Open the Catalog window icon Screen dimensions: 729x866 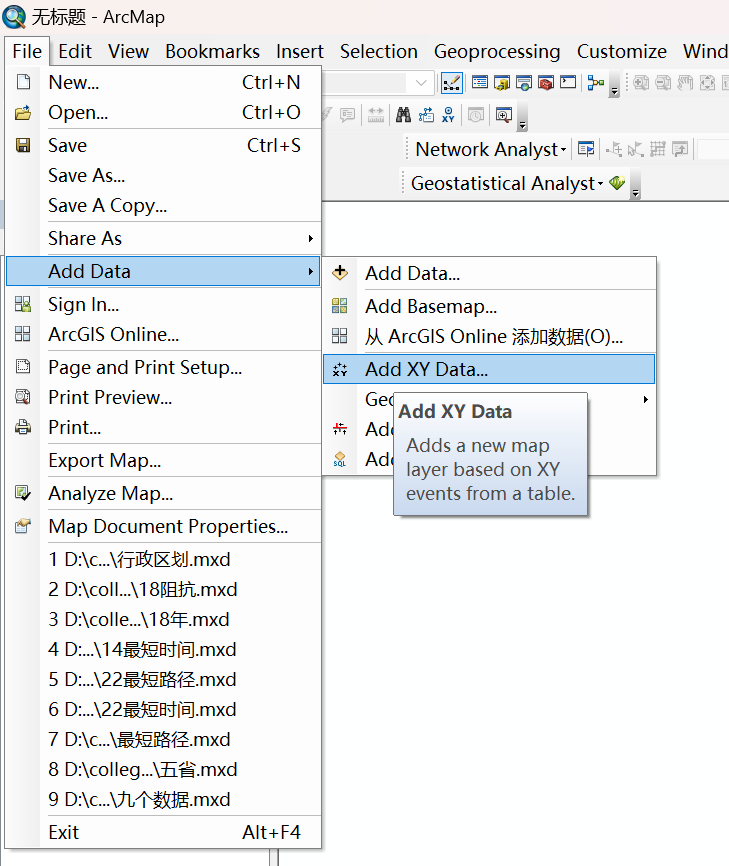click(501, 83)
